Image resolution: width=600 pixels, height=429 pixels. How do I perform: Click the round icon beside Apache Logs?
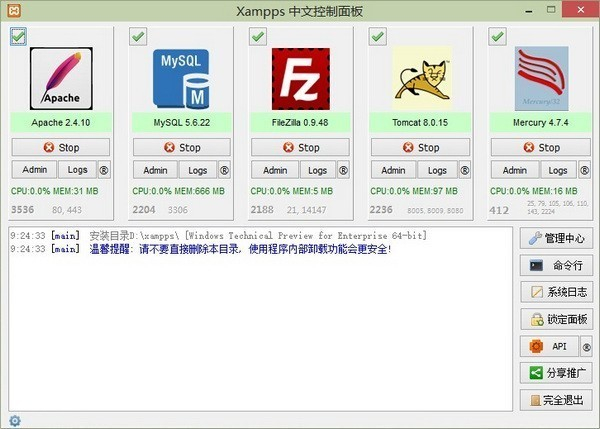(103, 170)
